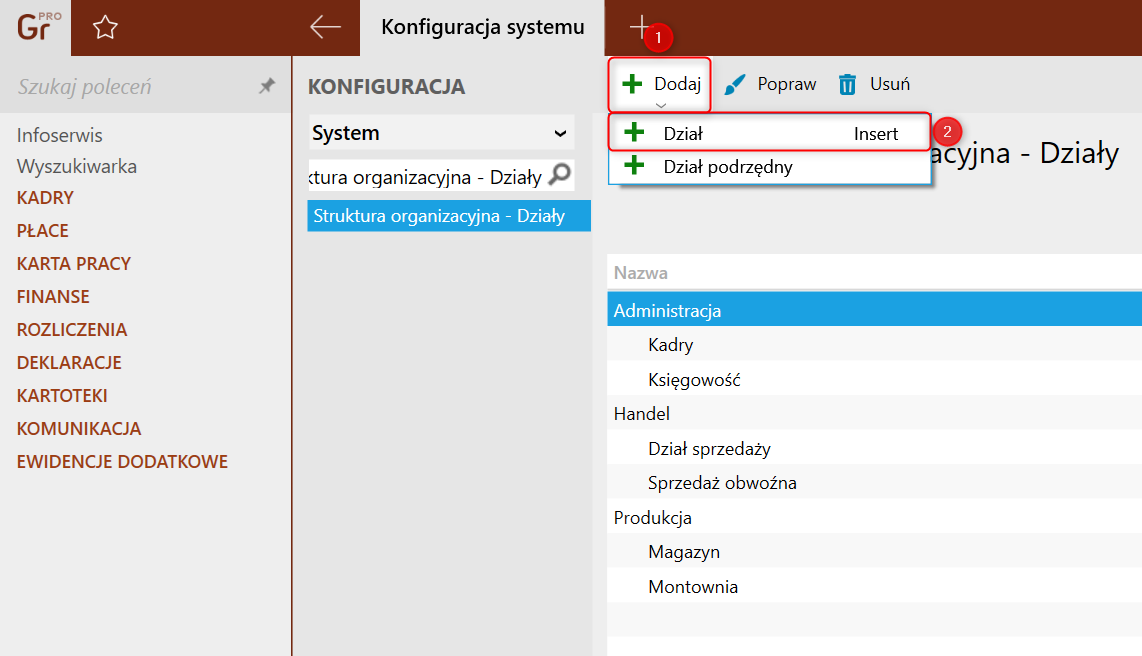The width and height of the screenshot is (1142, 656).
Task: Click the Popraw brush icon
Action: [735, 85]
